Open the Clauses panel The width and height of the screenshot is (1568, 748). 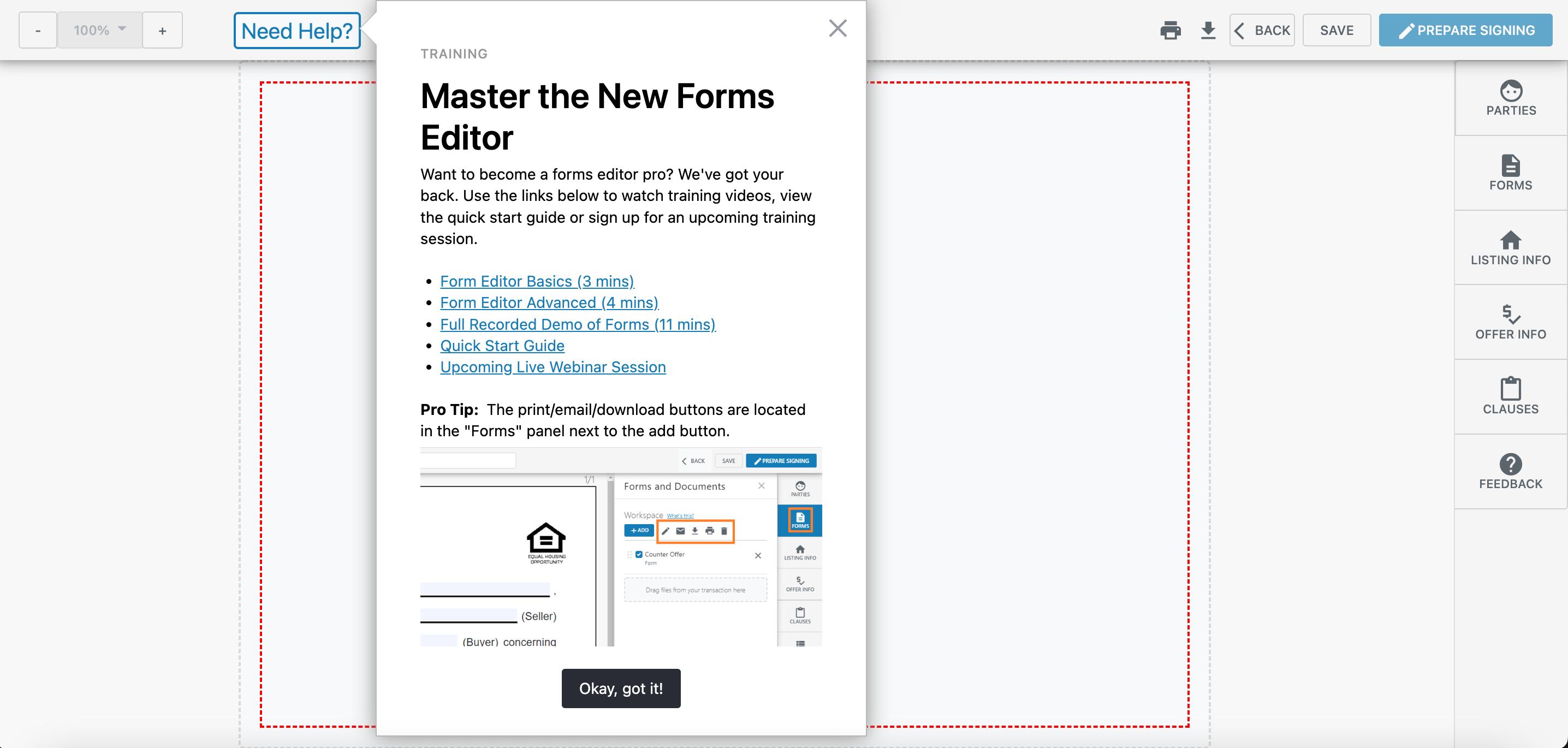pyautogui.click(x=1510, y=397)
